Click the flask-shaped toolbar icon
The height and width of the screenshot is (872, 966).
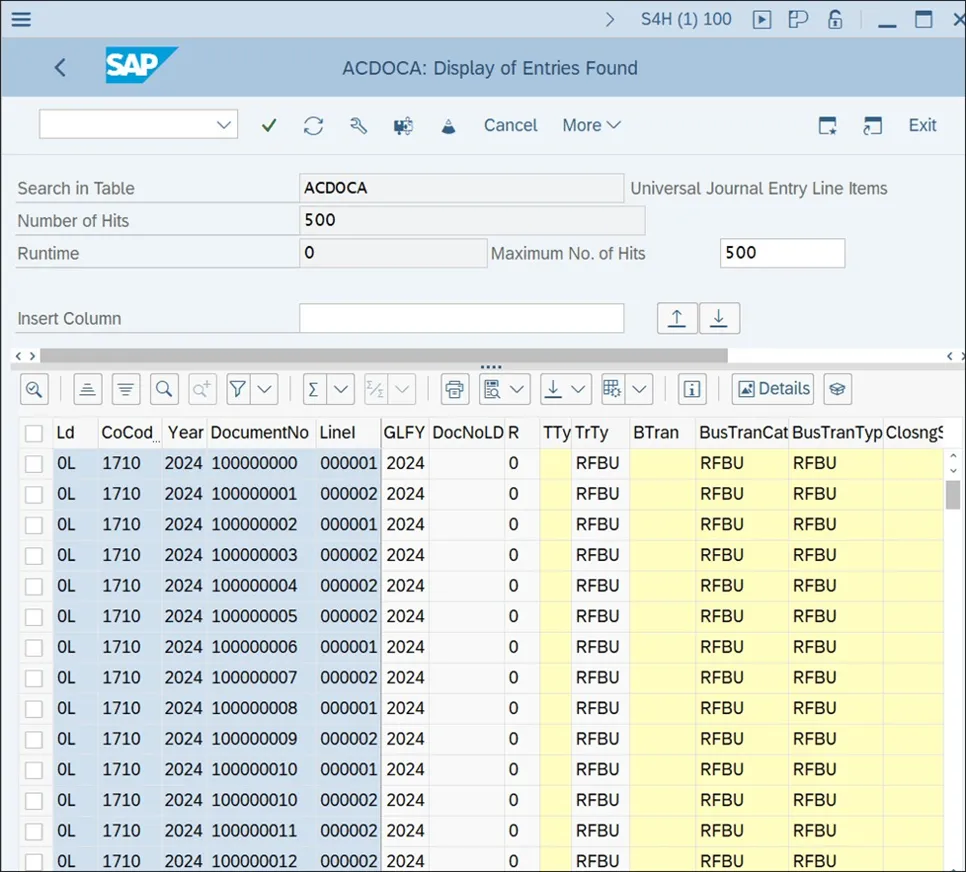tap(448, 126)
